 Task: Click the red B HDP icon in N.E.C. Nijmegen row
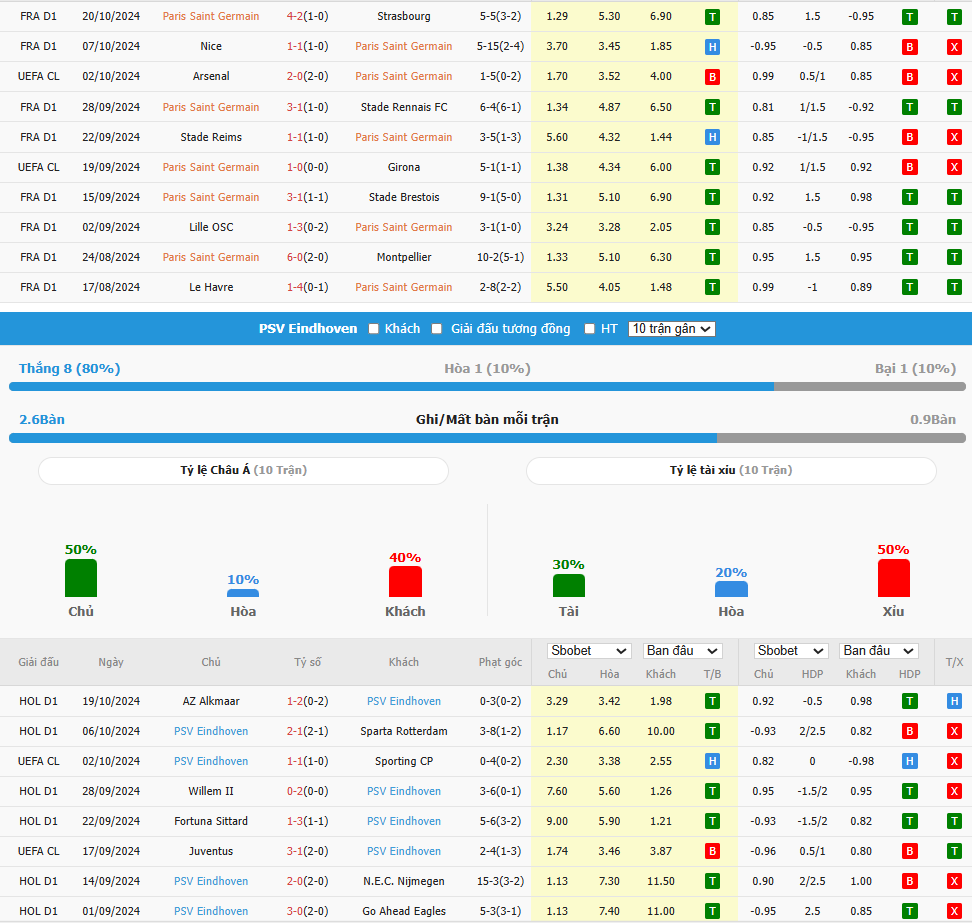point(909,881)
